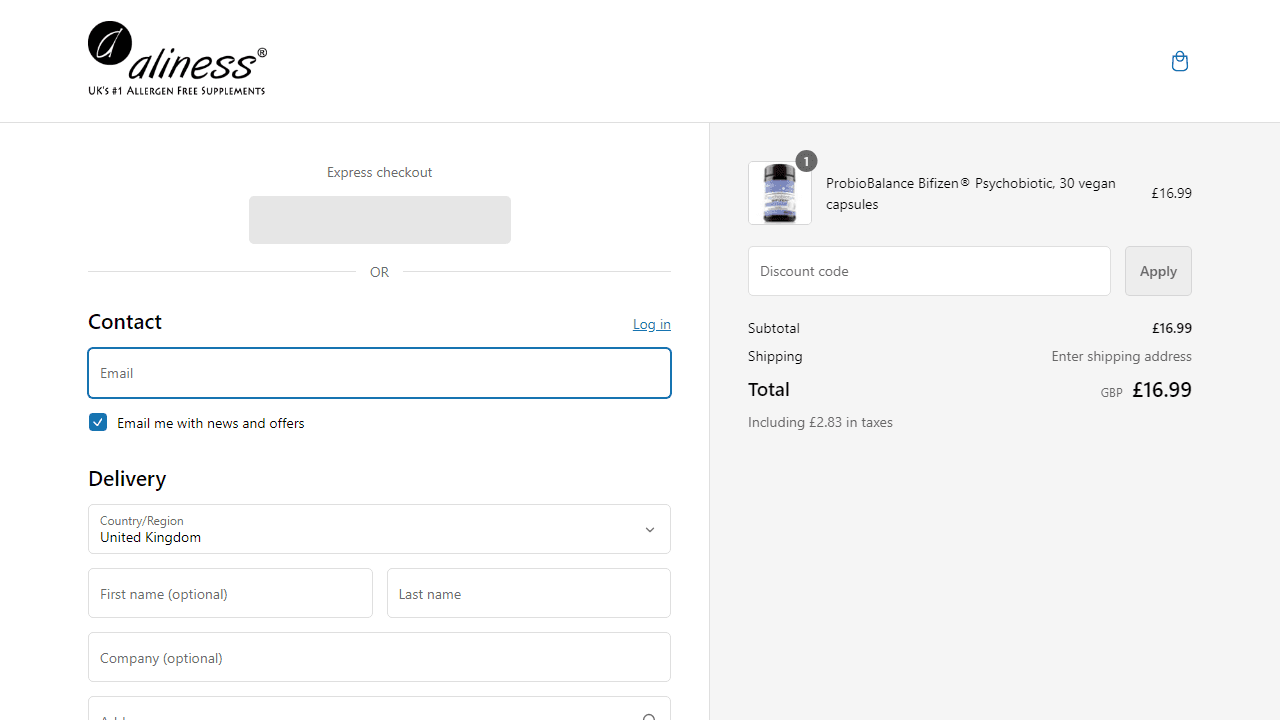
Task: Click the Last name field
Action: pyautogui.click(x=529, y=593)
